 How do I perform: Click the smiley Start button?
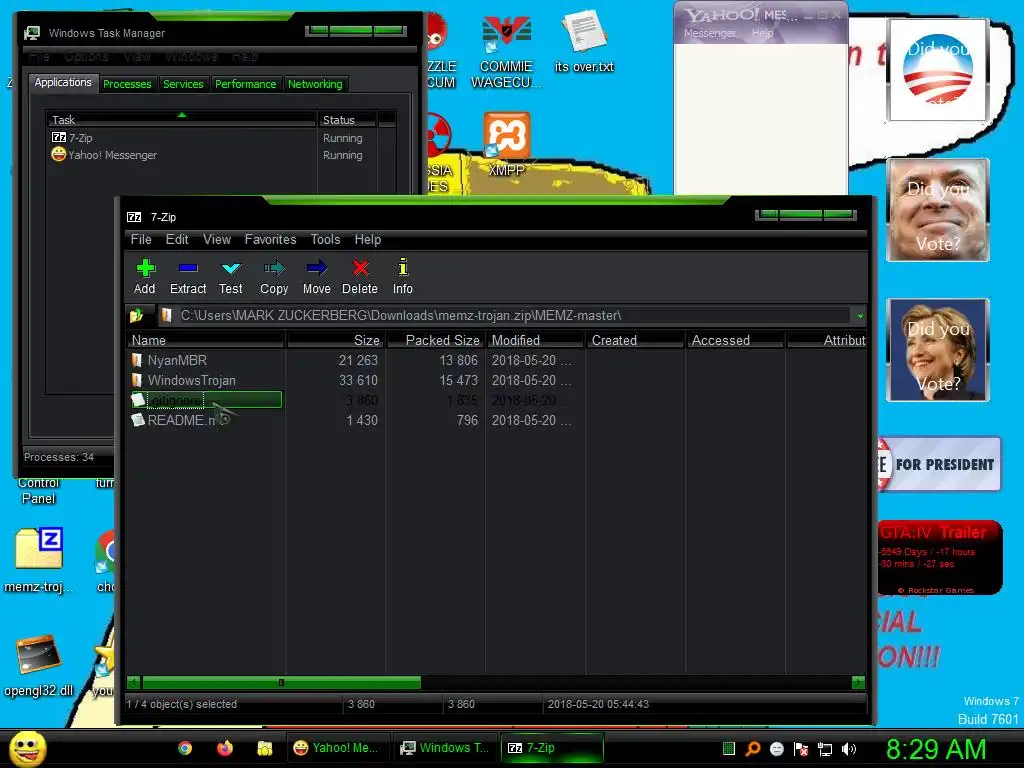tap(27, 748)
